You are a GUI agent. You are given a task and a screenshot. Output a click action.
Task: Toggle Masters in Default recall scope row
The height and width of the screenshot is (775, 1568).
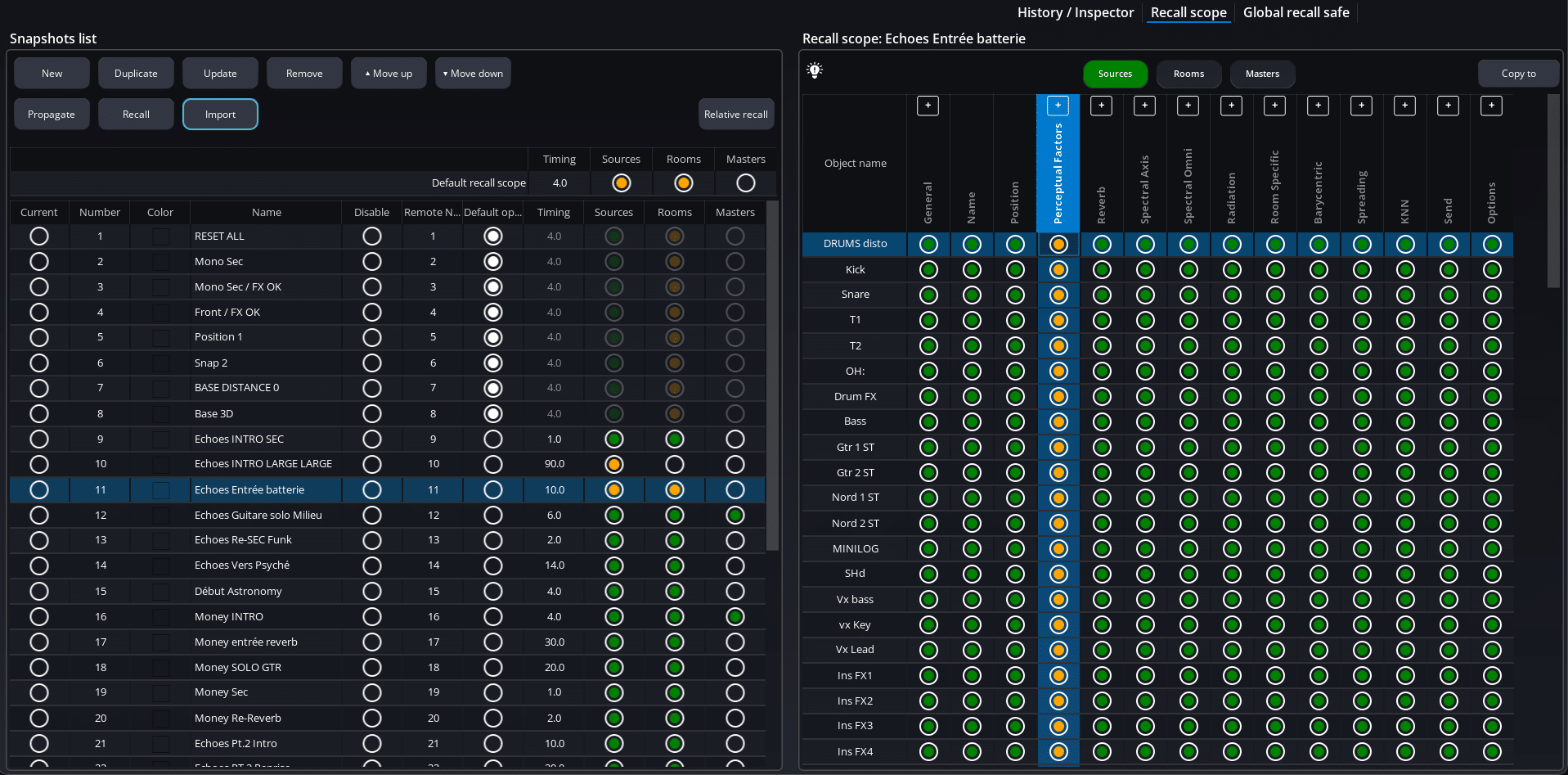coord(745,183)
